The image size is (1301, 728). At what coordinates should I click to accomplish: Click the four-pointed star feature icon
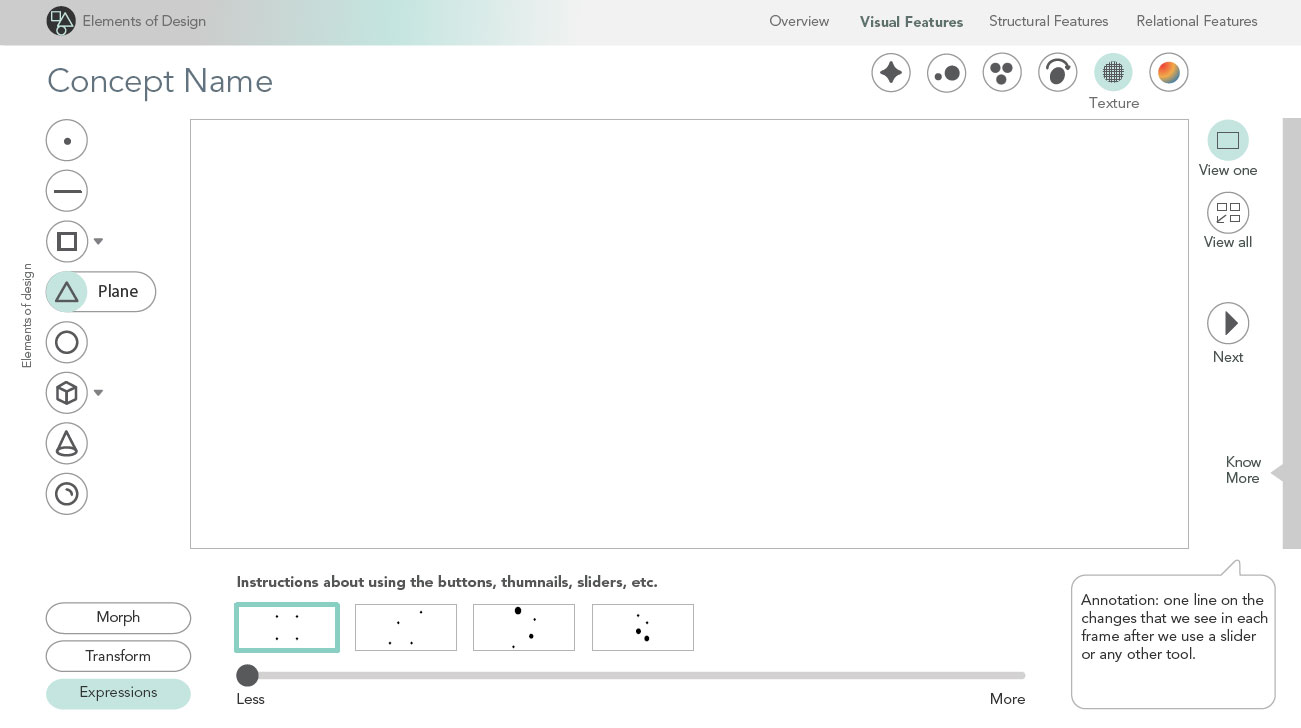point(890,73)
